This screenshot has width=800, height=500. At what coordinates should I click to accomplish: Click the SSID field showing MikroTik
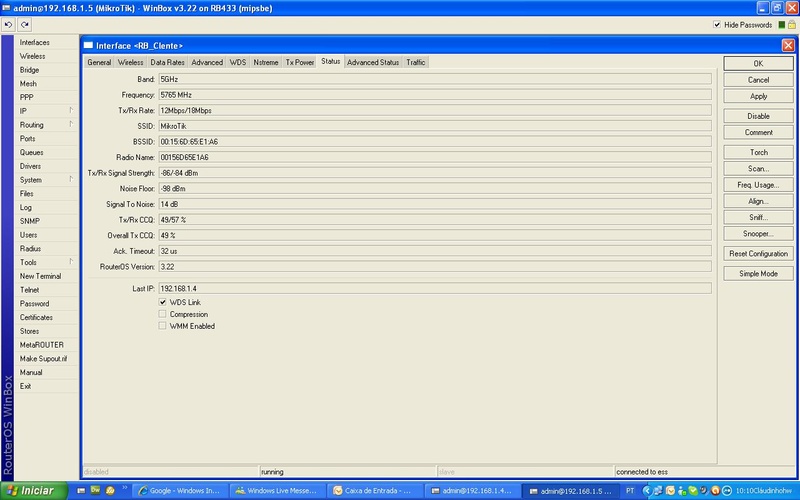coord(435,126)
